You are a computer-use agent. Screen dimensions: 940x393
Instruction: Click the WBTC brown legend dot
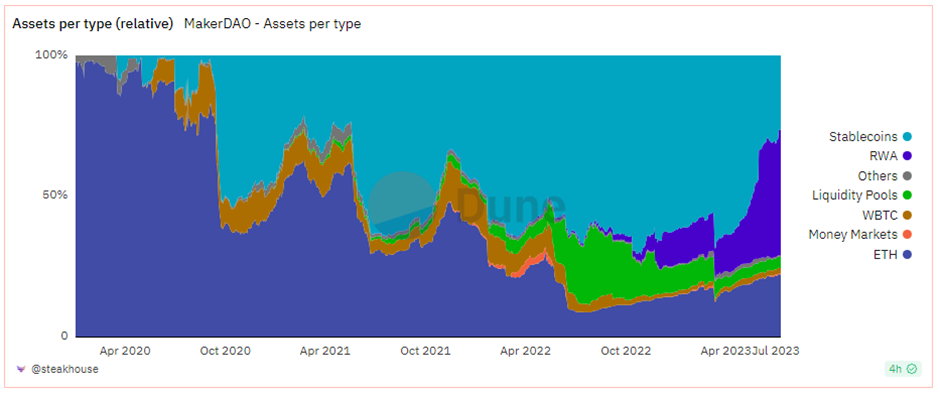point(908,215)
